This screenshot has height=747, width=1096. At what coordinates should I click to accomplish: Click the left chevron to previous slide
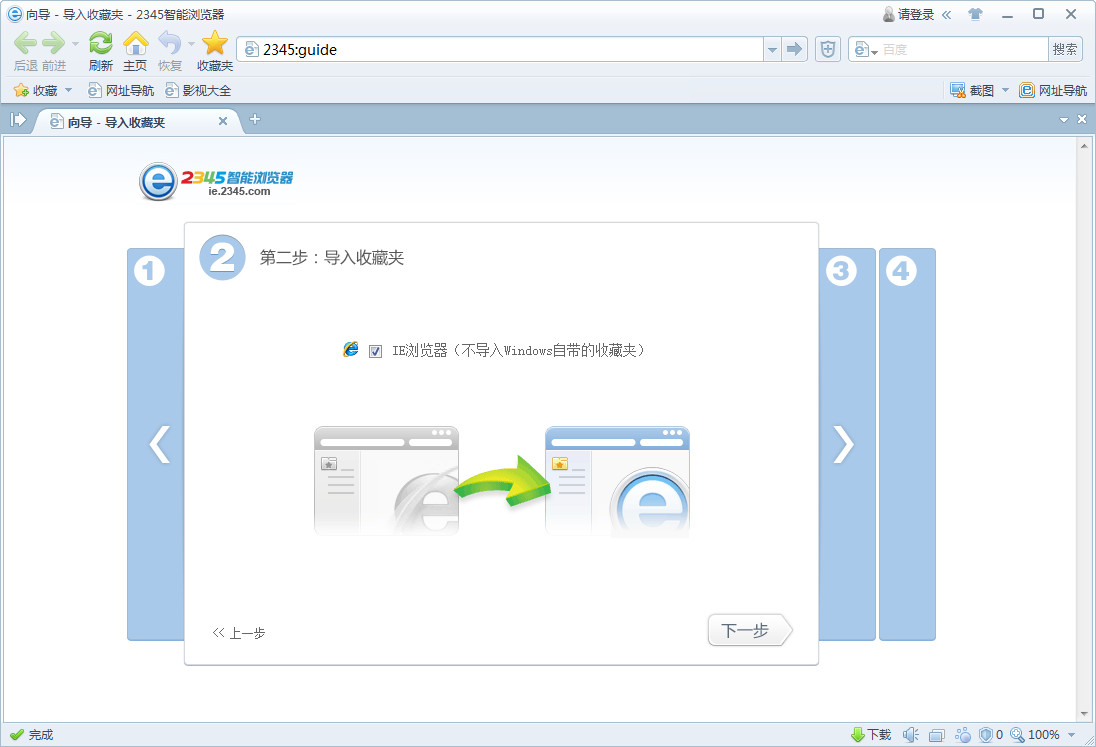tap(159, 444)
